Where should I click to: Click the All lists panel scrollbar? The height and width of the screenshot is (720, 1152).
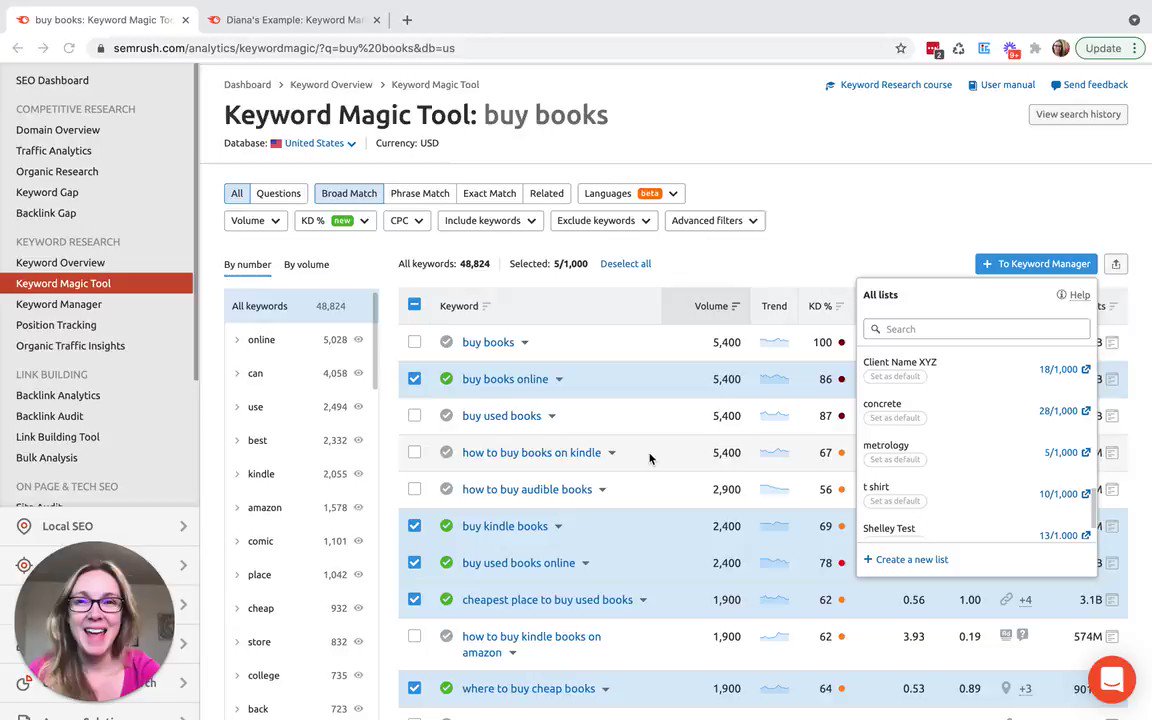[x=1094, y=507]
